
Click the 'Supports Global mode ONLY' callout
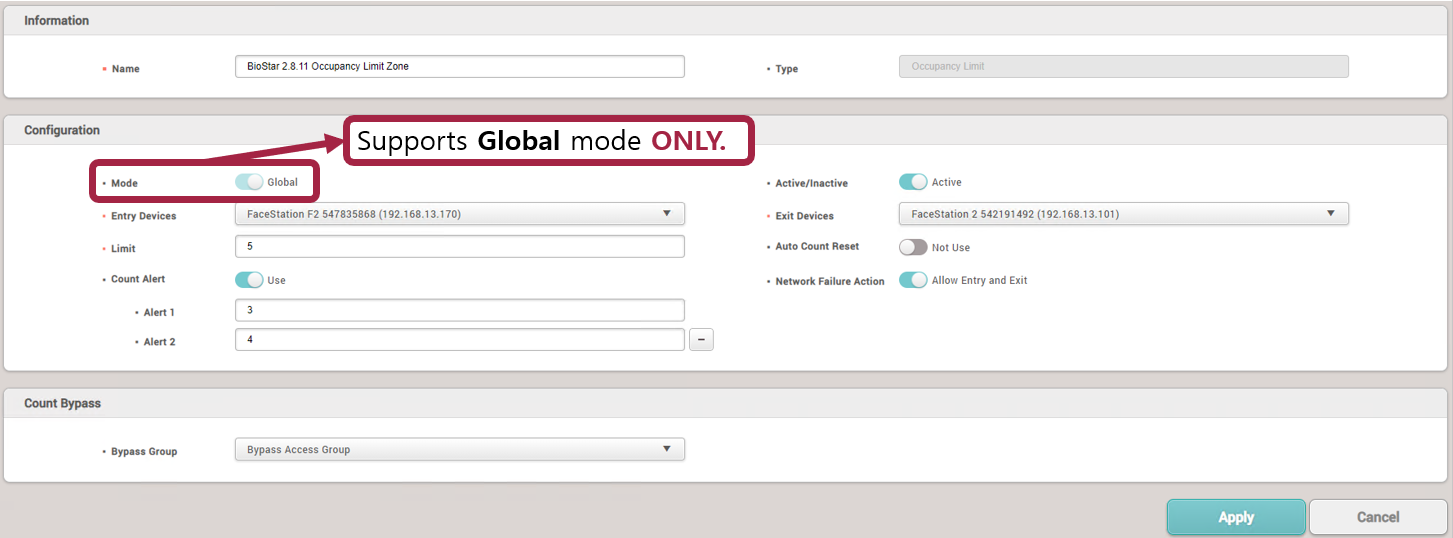(548, 141)
